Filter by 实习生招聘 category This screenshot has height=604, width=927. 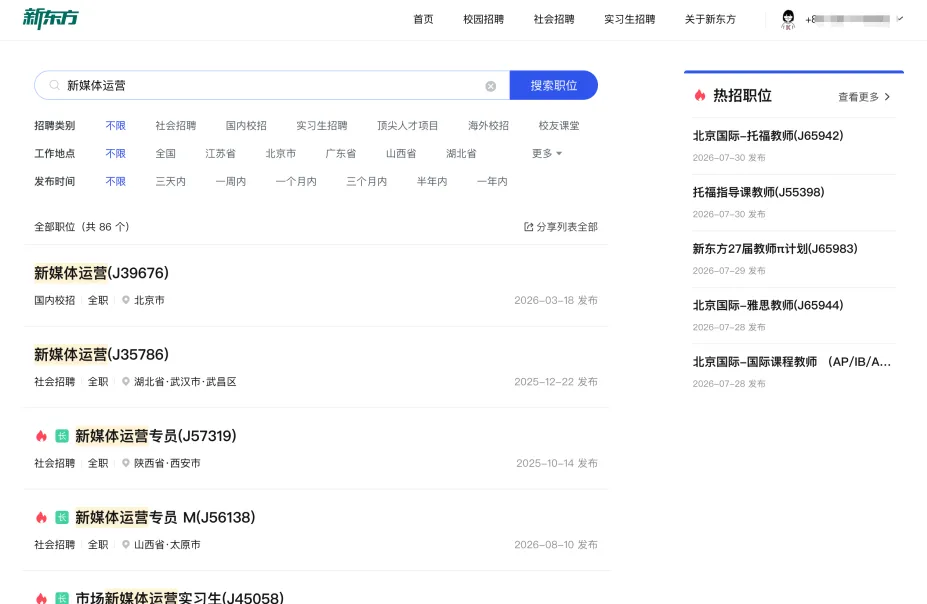pyautogui.click(x=322, y=126)
